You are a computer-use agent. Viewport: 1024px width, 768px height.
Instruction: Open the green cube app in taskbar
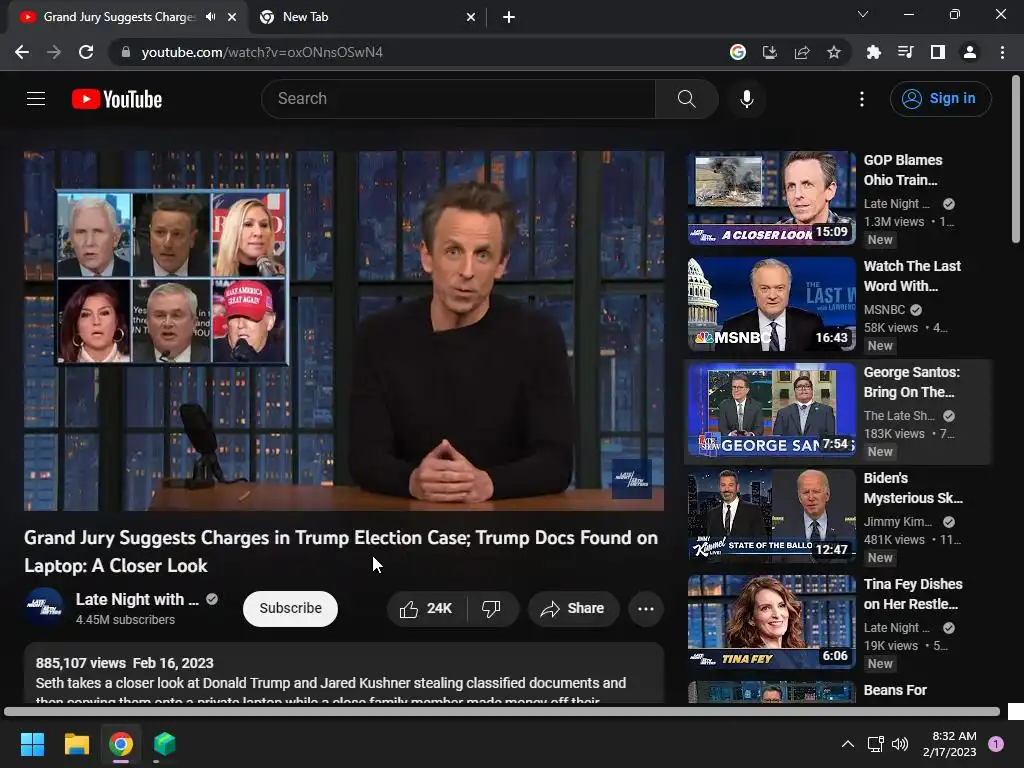[x=165, y=744]
